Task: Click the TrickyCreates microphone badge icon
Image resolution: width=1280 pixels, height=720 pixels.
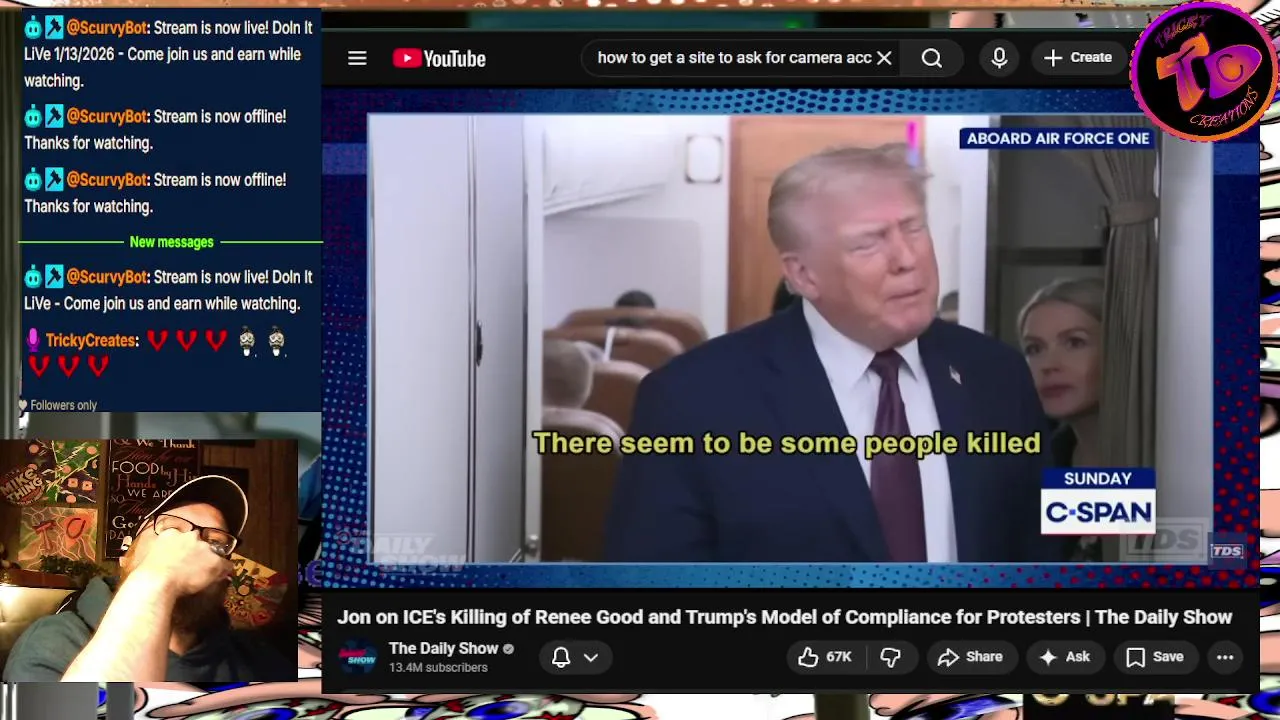Action: 33,340
